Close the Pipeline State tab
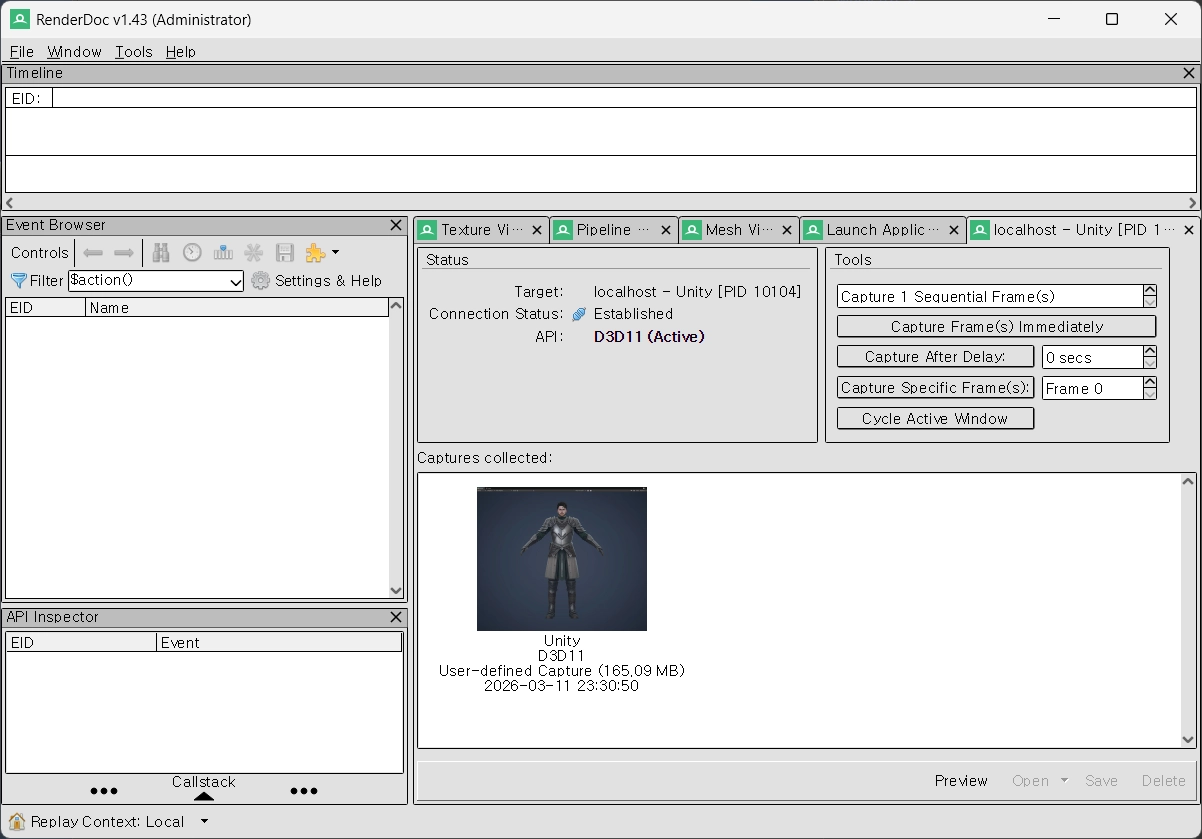This screenshot has height=839, width=1202. [x=667, y=230]
